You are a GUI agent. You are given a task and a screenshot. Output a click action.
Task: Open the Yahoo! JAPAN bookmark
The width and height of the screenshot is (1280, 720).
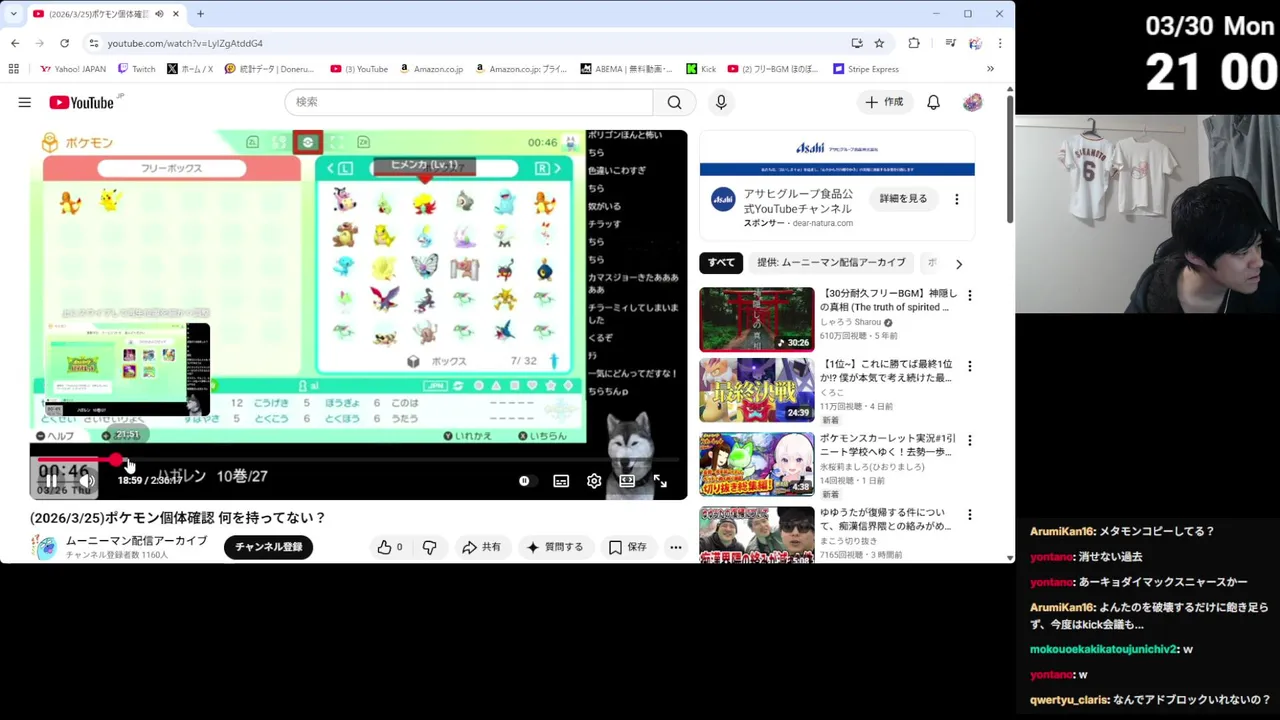[73, 69]
